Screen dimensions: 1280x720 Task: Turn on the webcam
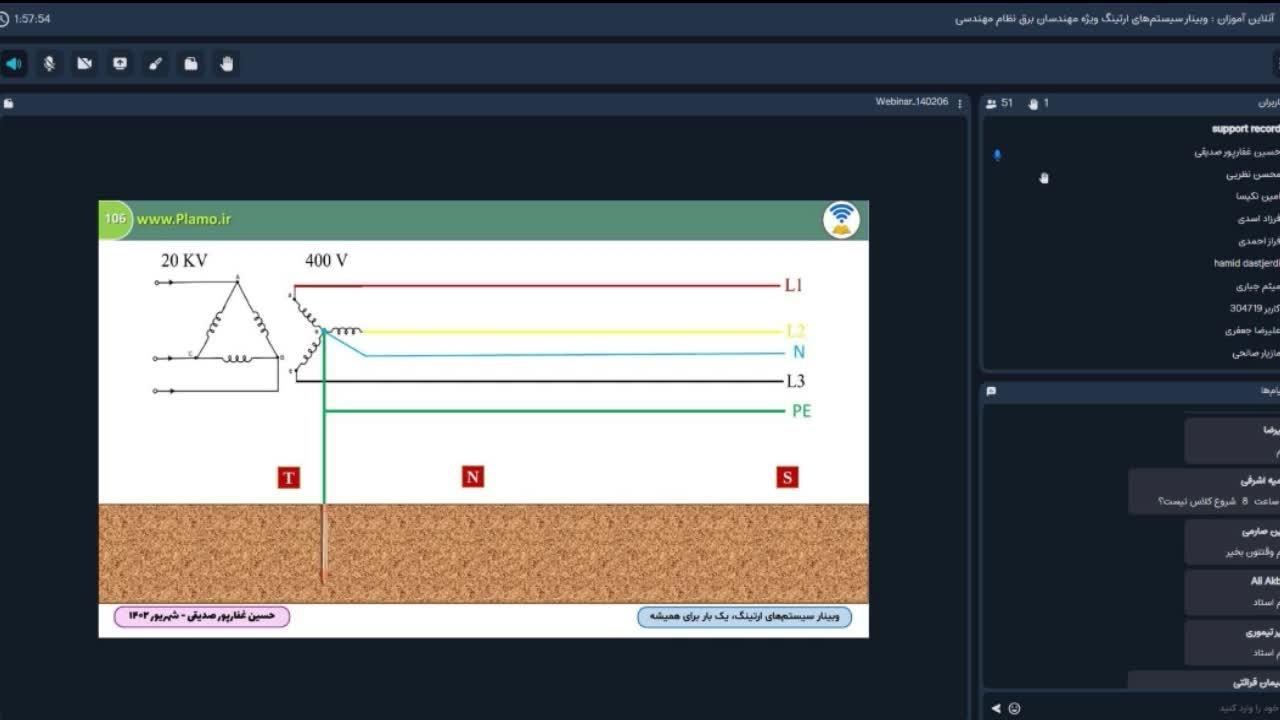coord(85,64)
